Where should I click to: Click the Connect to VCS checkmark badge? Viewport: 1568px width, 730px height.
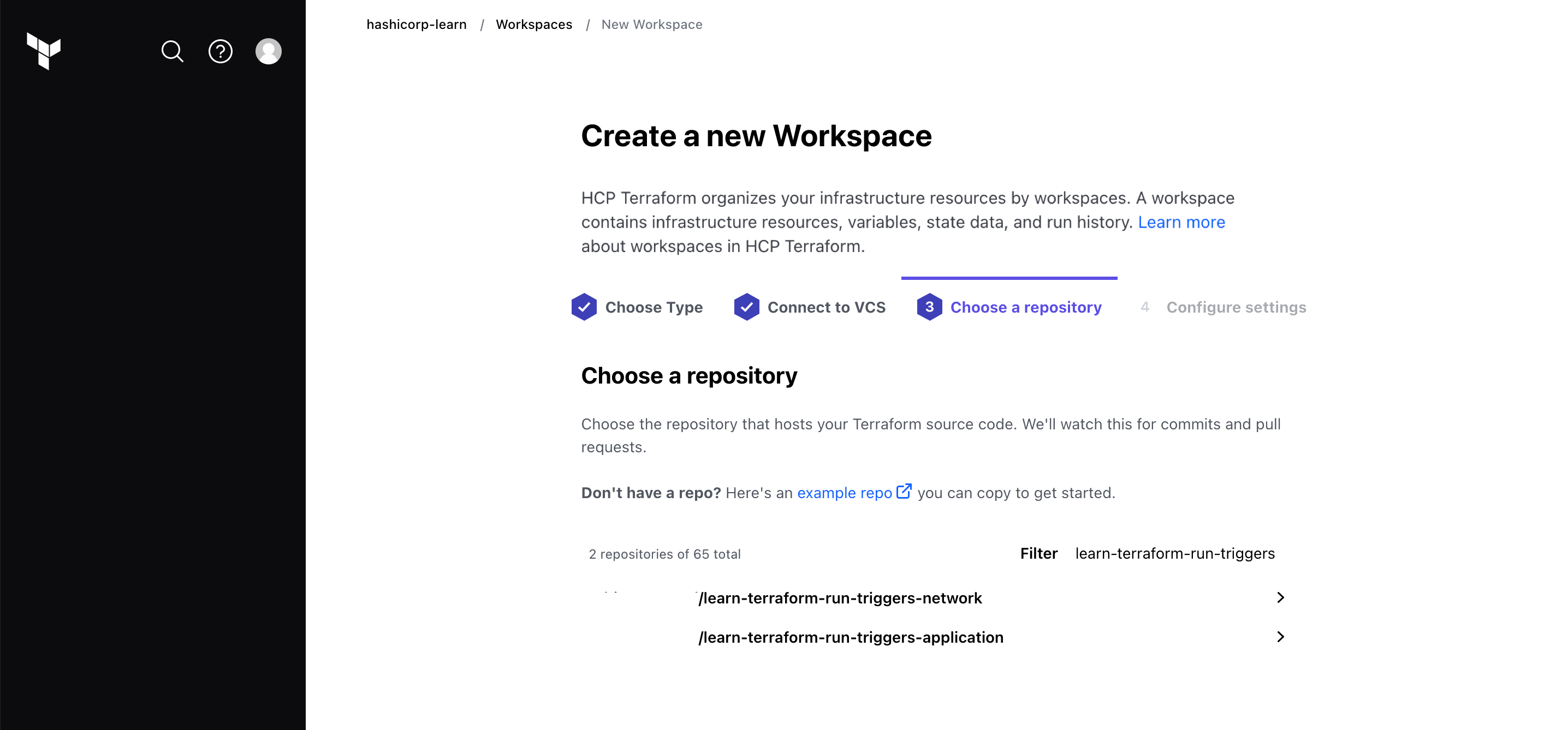[747, 307]
